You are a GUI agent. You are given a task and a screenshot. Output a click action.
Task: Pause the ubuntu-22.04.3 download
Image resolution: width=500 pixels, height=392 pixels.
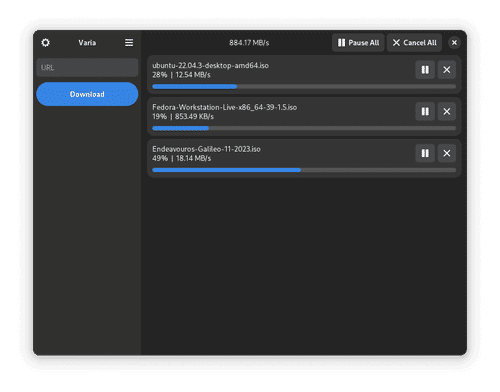[x=425, y=70]
